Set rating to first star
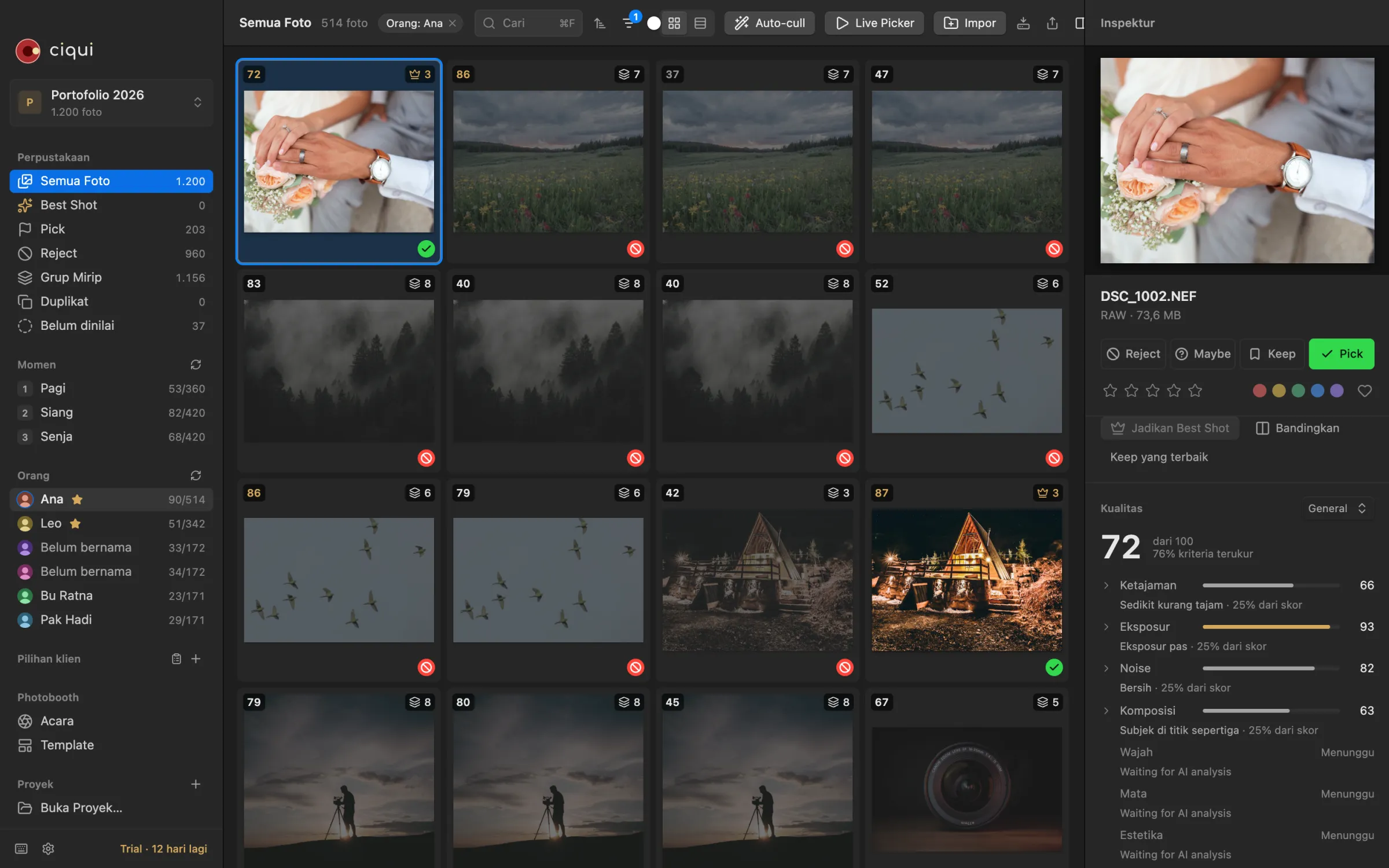This screenshot has height=868, width=1389. point(1109,391)
